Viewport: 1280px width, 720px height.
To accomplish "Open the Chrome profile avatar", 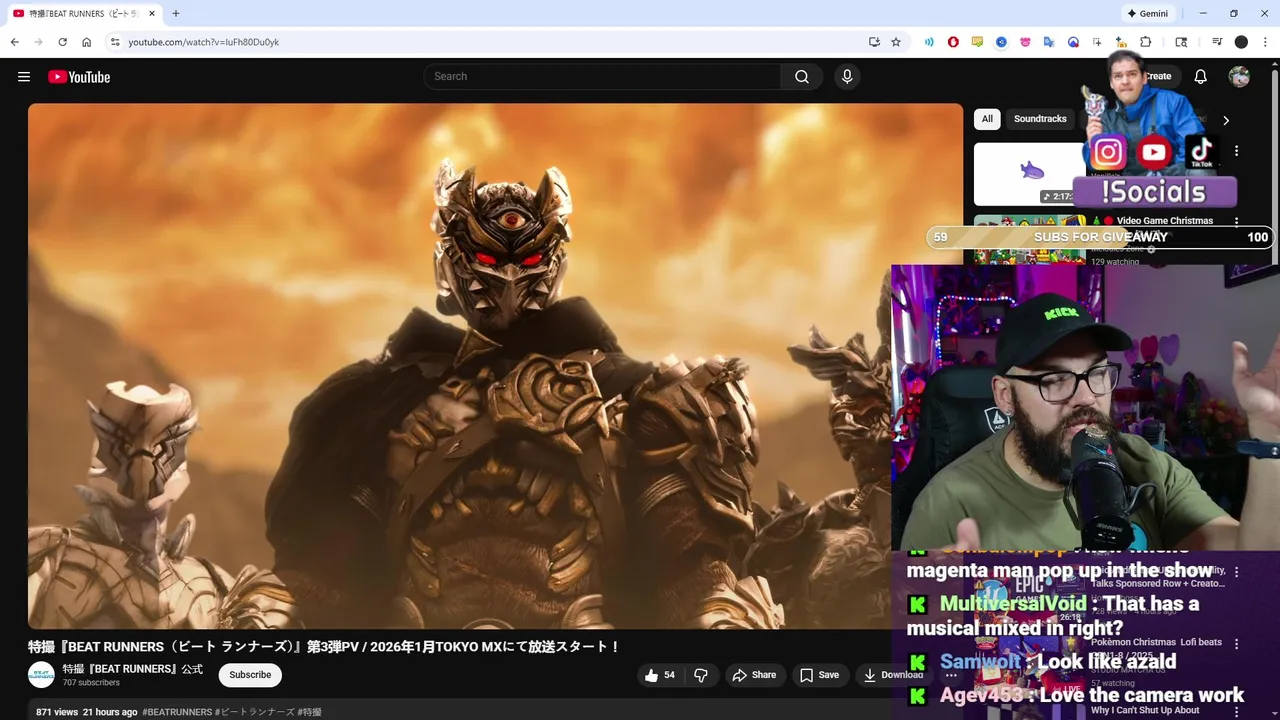I will click(1241, 42).
